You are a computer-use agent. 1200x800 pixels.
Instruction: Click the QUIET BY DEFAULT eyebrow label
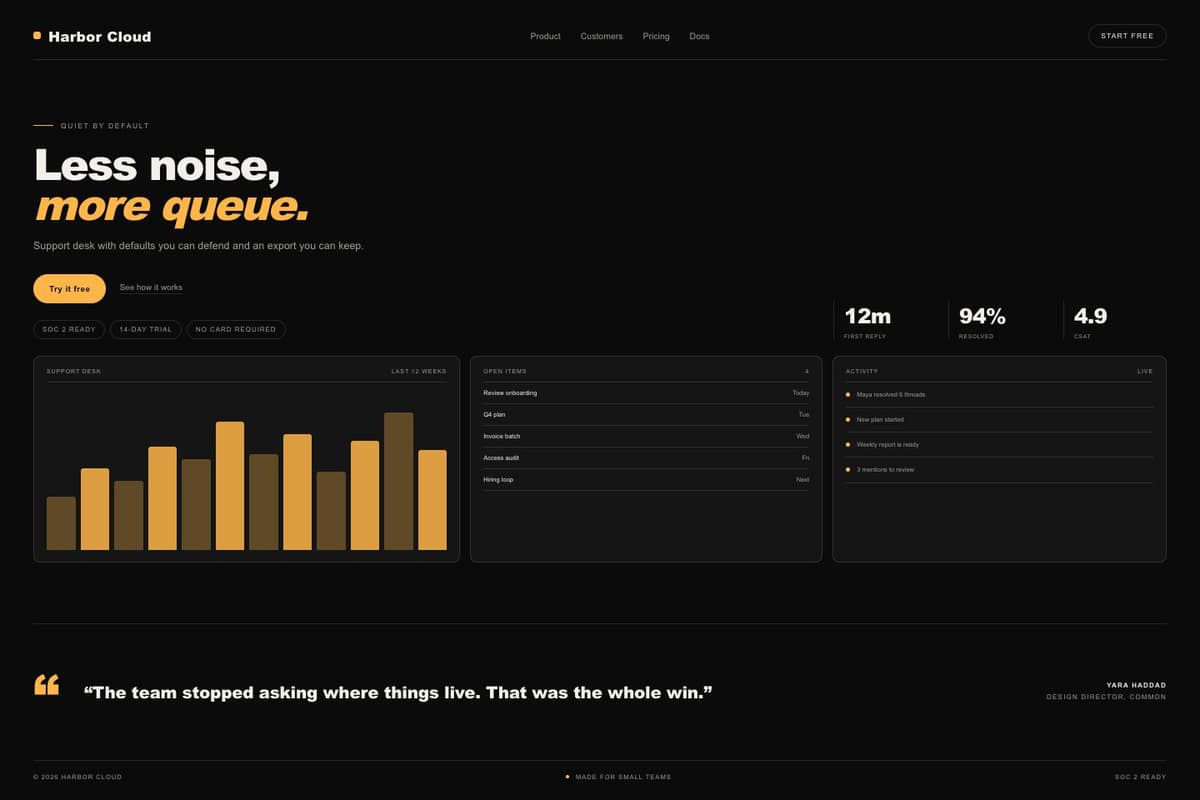point(105,126)
